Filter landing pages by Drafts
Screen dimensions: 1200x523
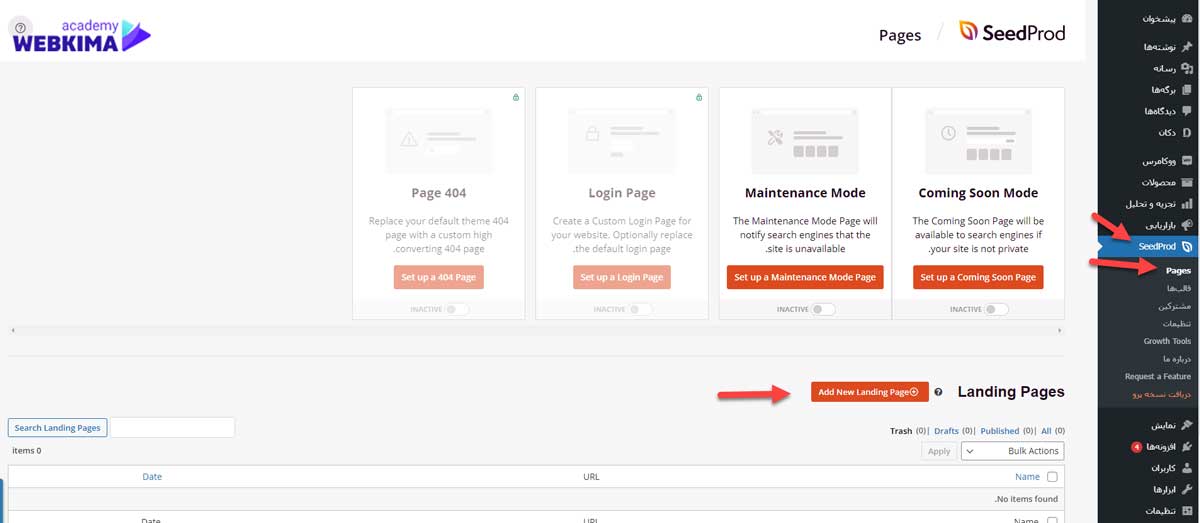point(946,431)
